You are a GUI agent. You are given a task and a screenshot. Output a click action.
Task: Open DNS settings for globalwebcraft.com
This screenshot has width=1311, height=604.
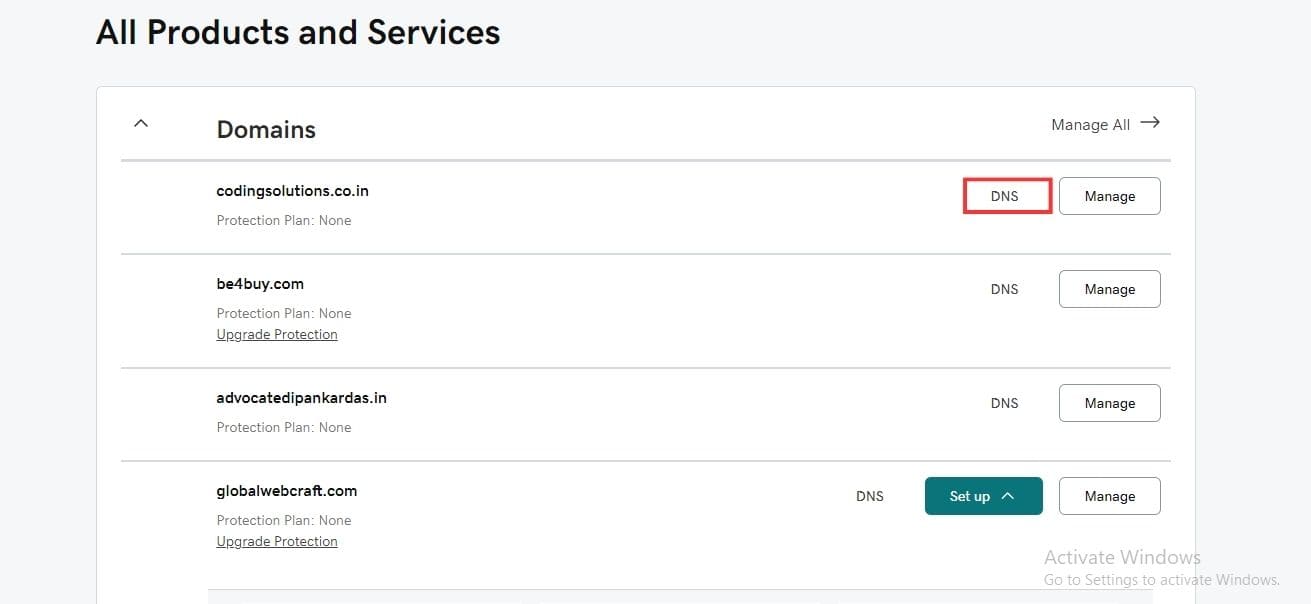pyautogui.click(x=869, y=495)
